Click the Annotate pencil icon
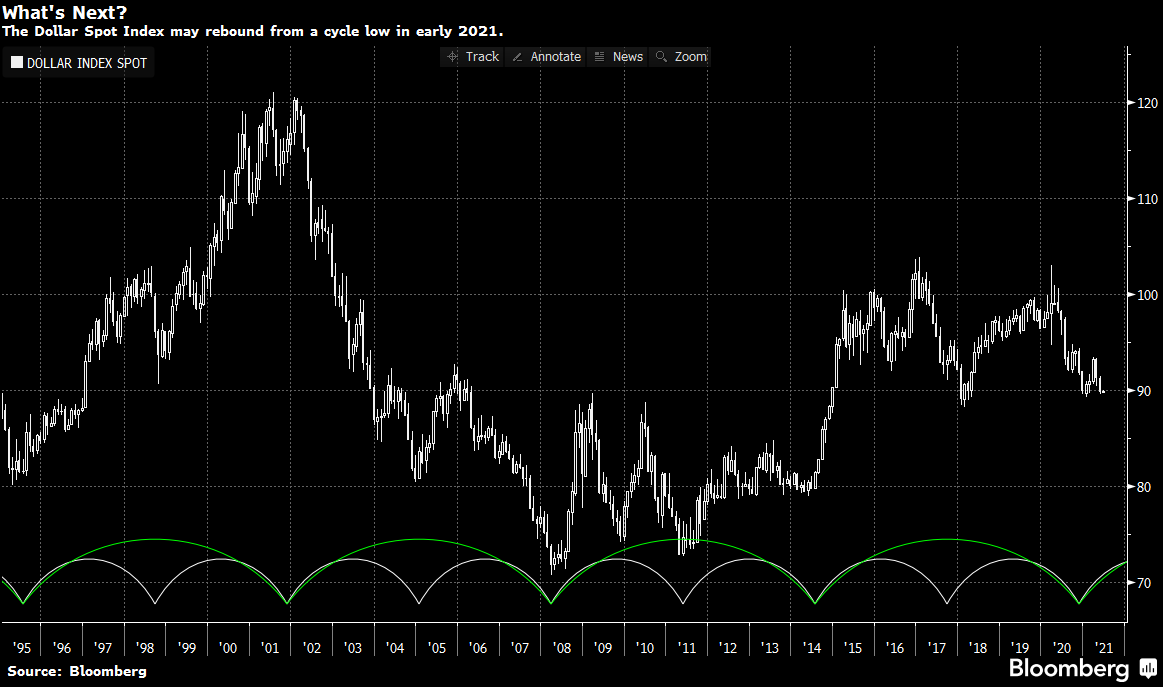1163x687 pixels. 518,56
